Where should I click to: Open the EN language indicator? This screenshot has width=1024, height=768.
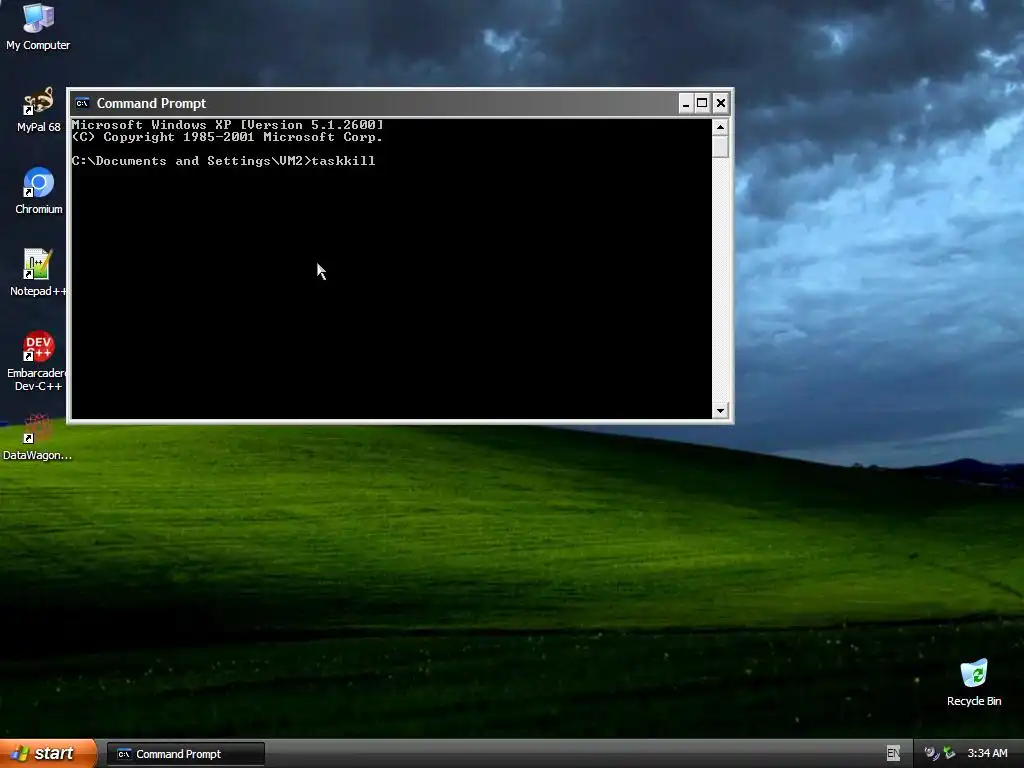tap(893, 754)
